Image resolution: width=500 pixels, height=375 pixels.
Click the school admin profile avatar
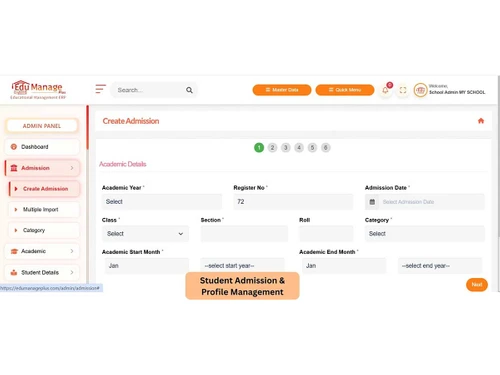(x=420, y=90)
